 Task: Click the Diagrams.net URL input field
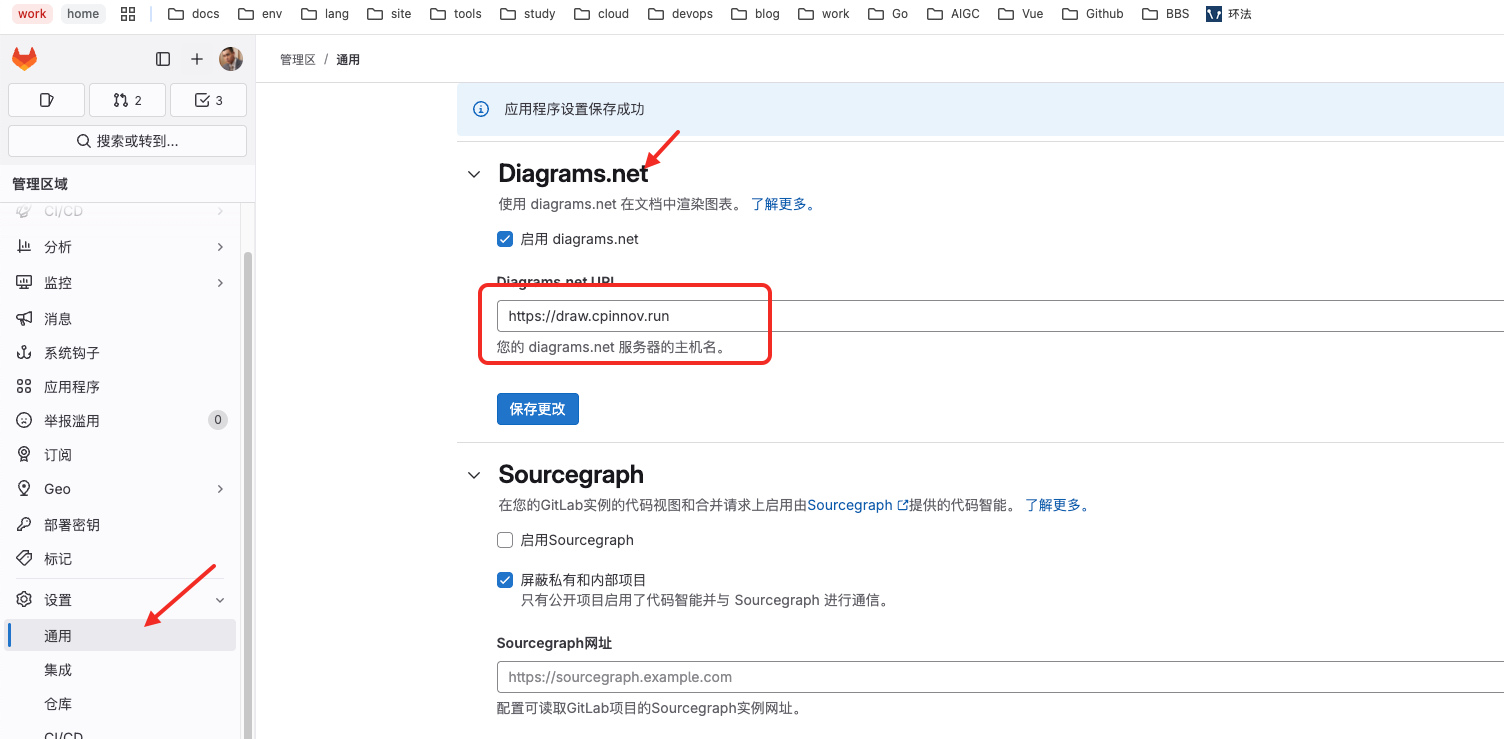(1000, 316)
